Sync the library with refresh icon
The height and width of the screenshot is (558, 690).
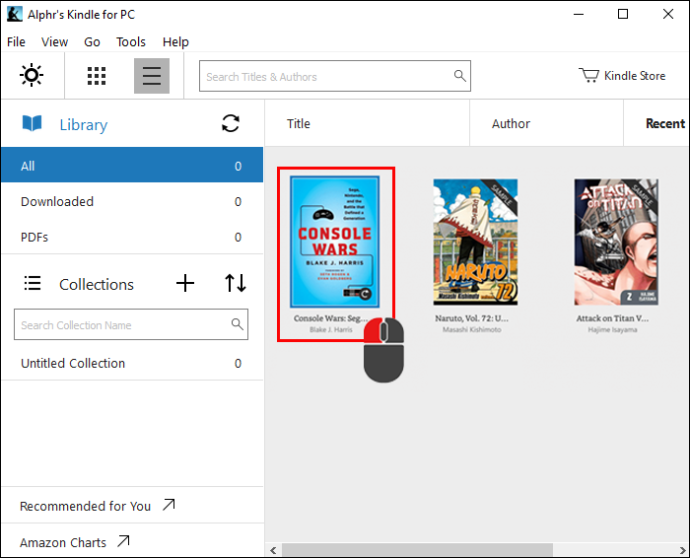click(231, 123)
